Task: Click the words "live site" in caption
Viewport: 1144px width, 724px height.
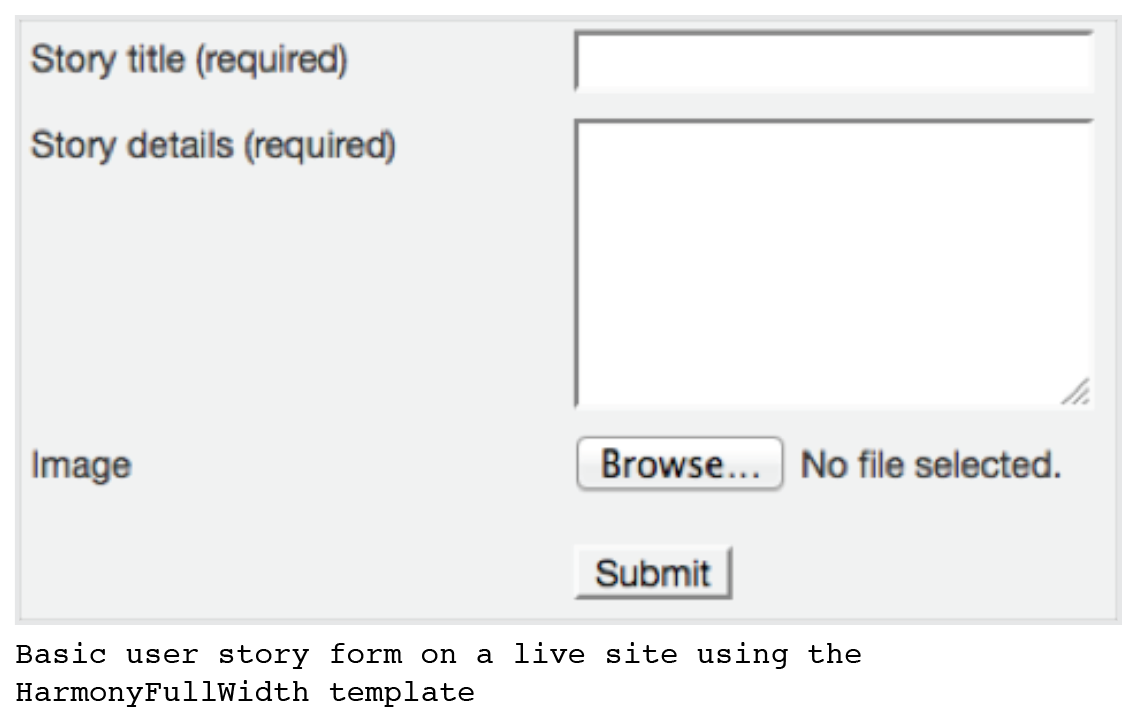Action: (x=595, y=655)
